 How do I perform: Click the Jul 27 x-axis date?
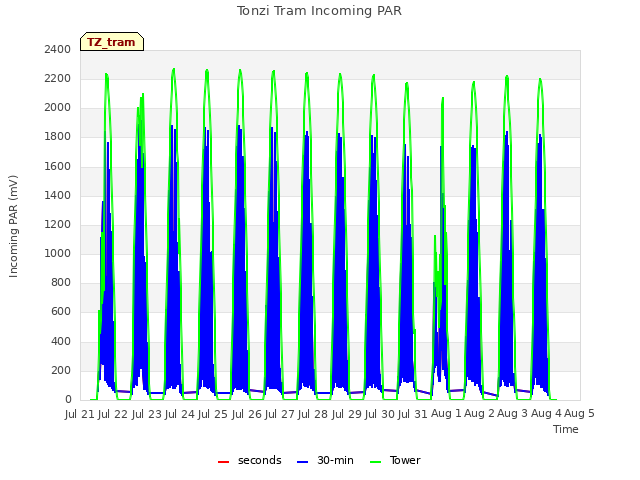(280, 414)
